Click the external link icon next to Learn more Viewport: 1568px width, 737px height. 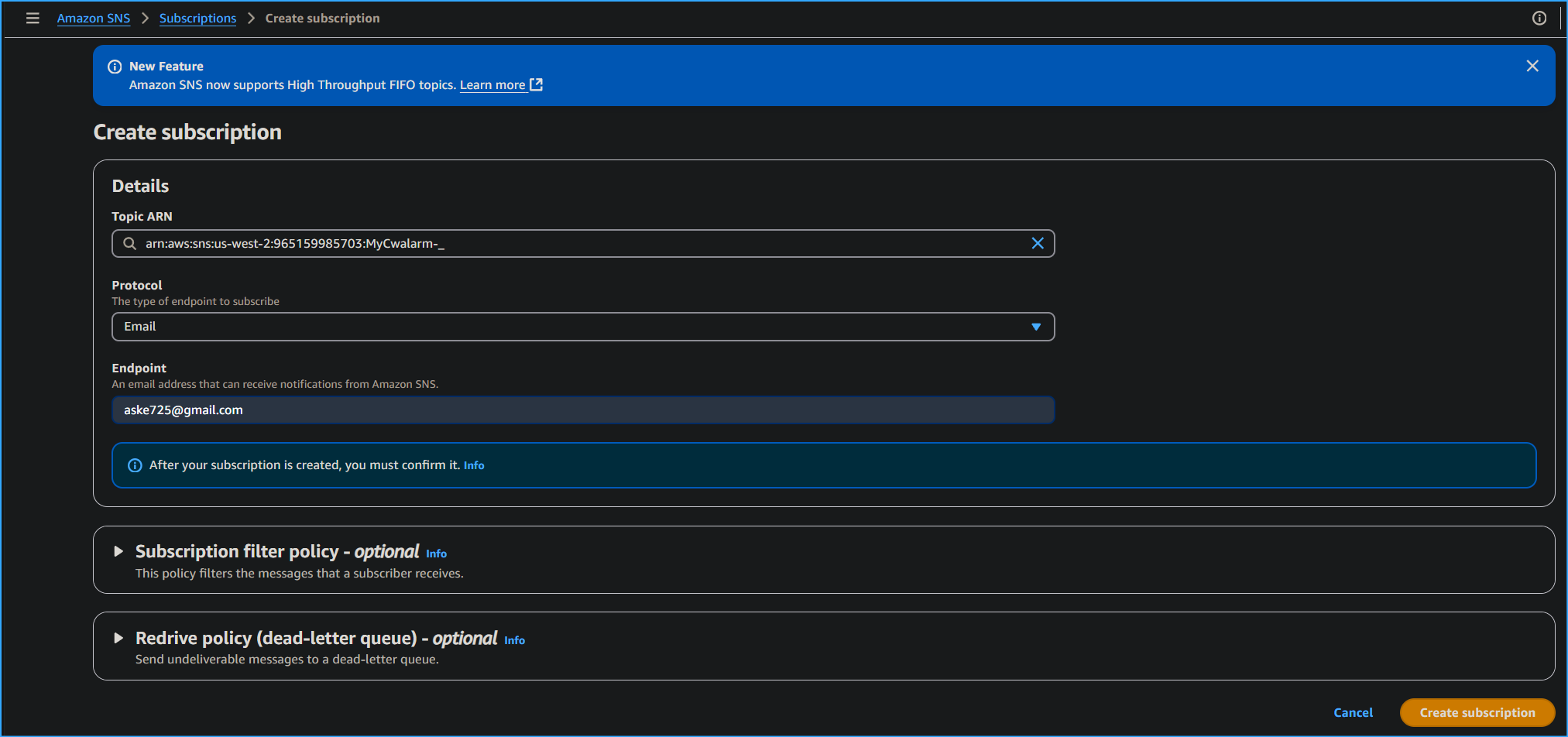click(536, 84)
